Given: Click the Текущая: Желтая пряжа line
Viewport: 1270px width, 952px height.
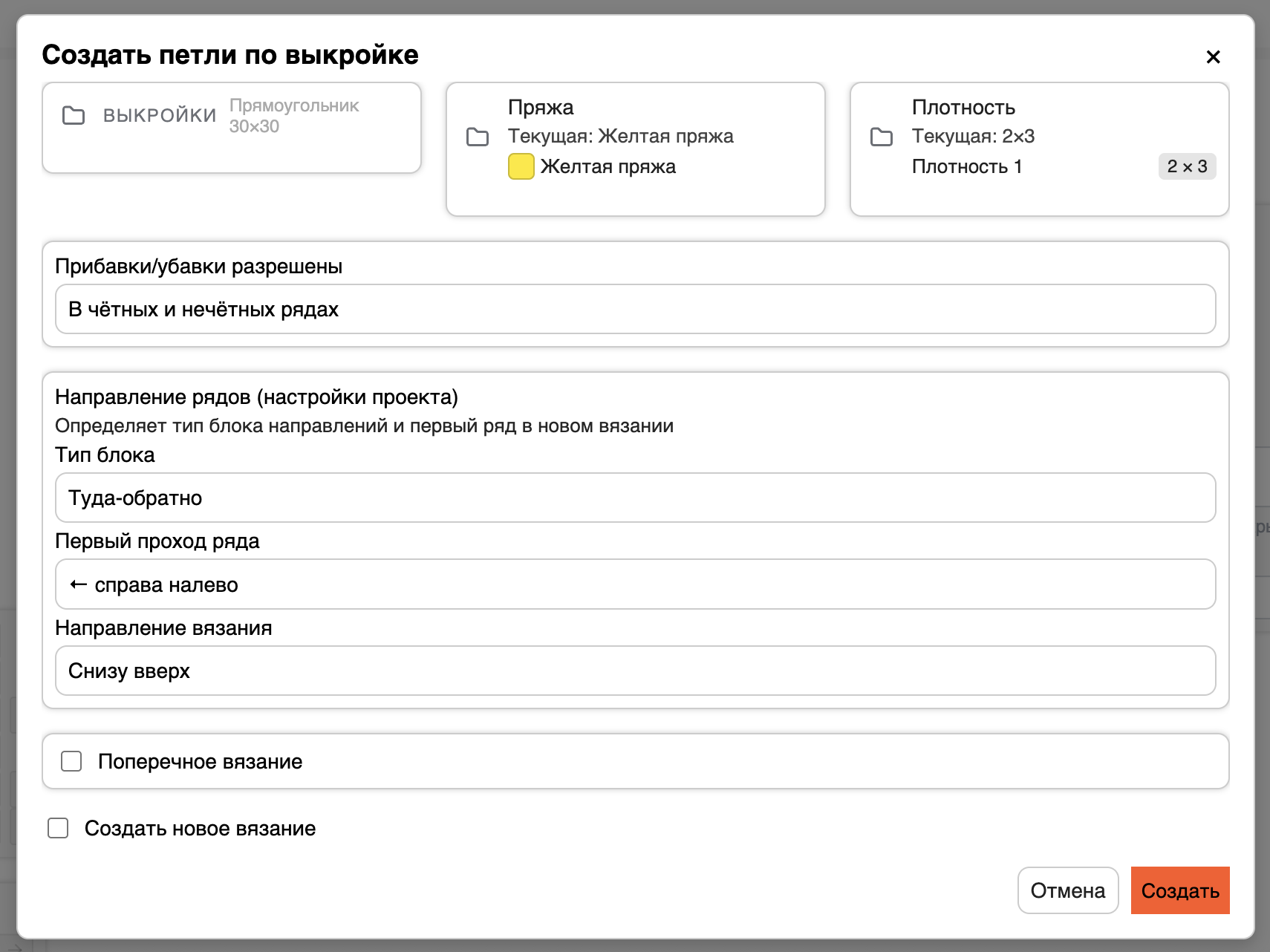Looking at the screenshot, I should (620, 137).
